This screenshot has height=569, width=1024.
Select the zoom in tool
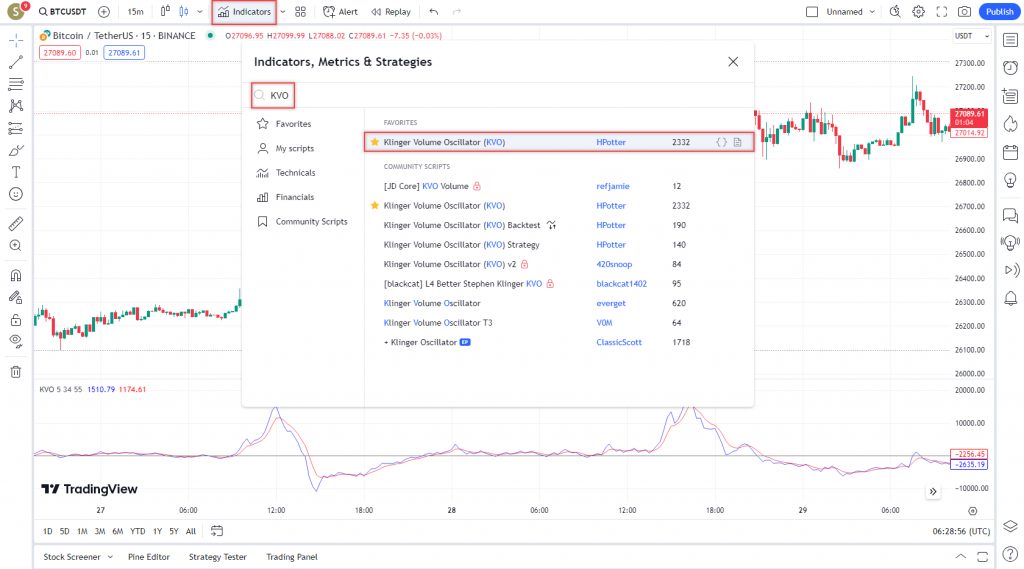[x=16, y=246]
